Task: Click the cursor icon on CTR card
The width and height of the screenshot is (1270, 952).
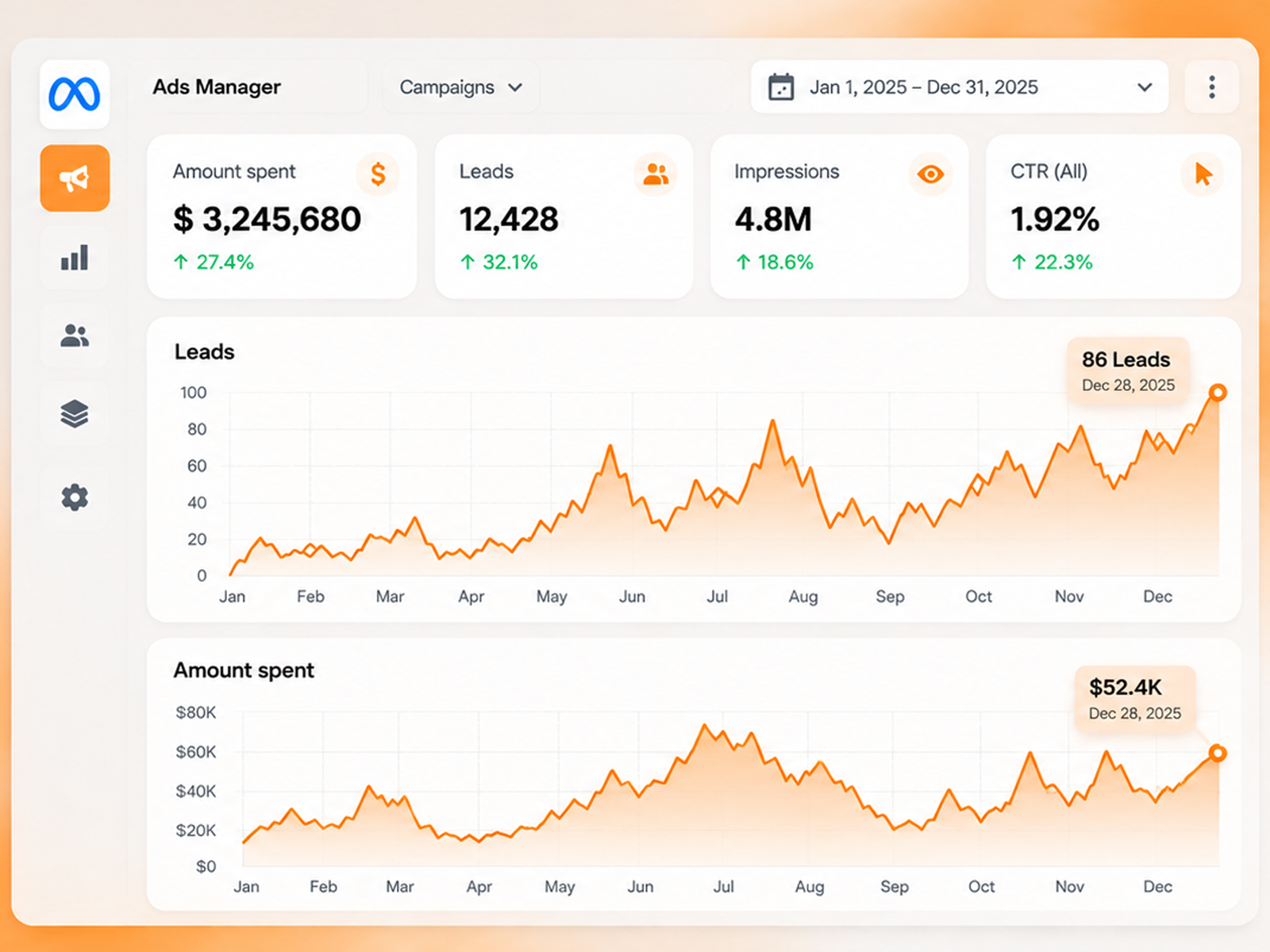Action: [x=1203, y=174]
